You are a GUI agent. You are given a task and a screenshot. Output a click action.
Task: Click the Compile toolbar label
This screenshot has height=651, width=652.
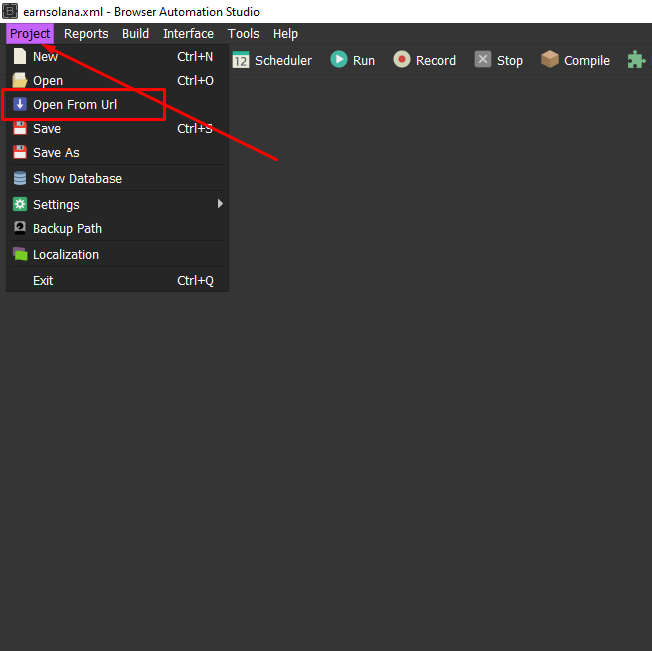point(587,61)
